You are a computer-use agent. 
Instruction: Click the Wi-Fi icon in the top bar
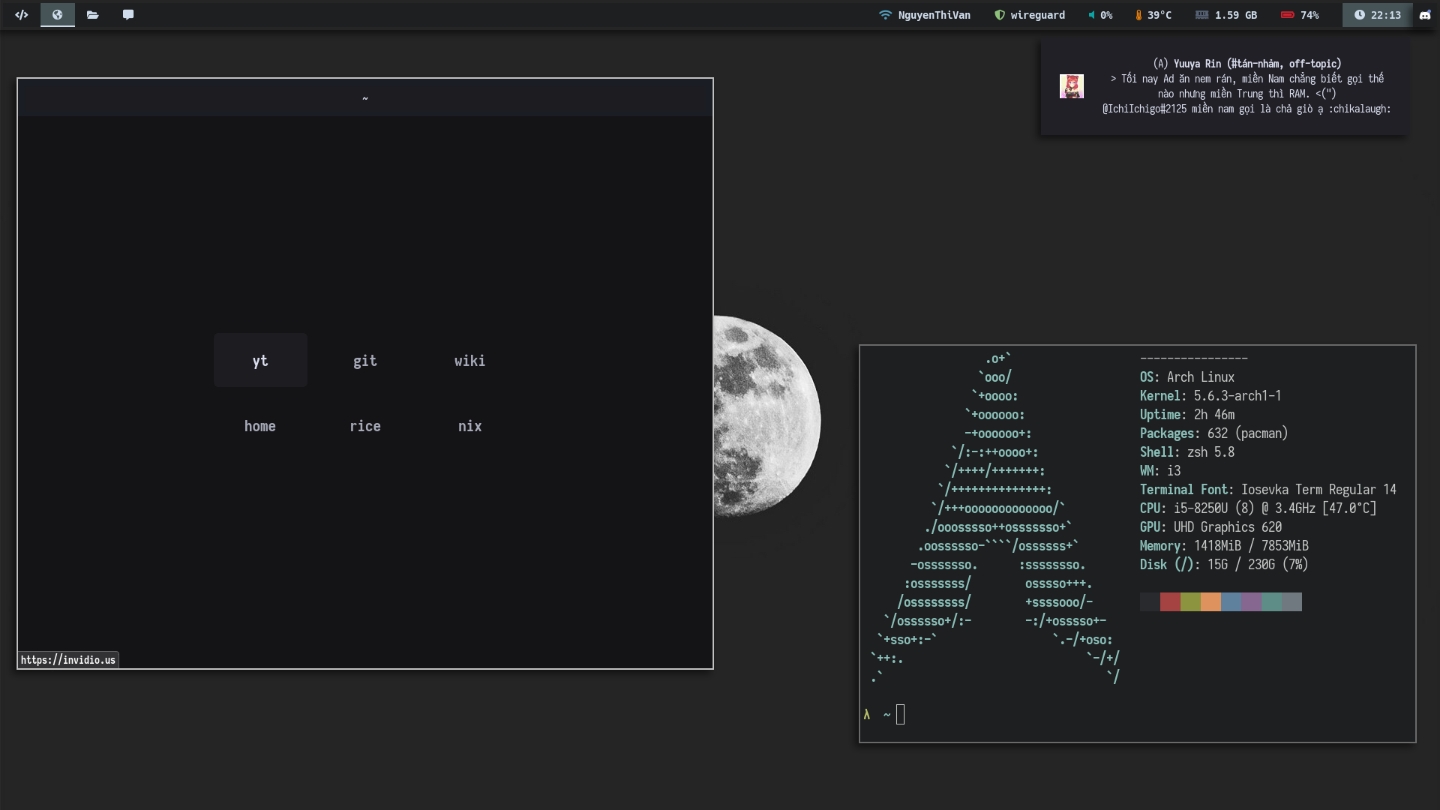click(885, 15)
